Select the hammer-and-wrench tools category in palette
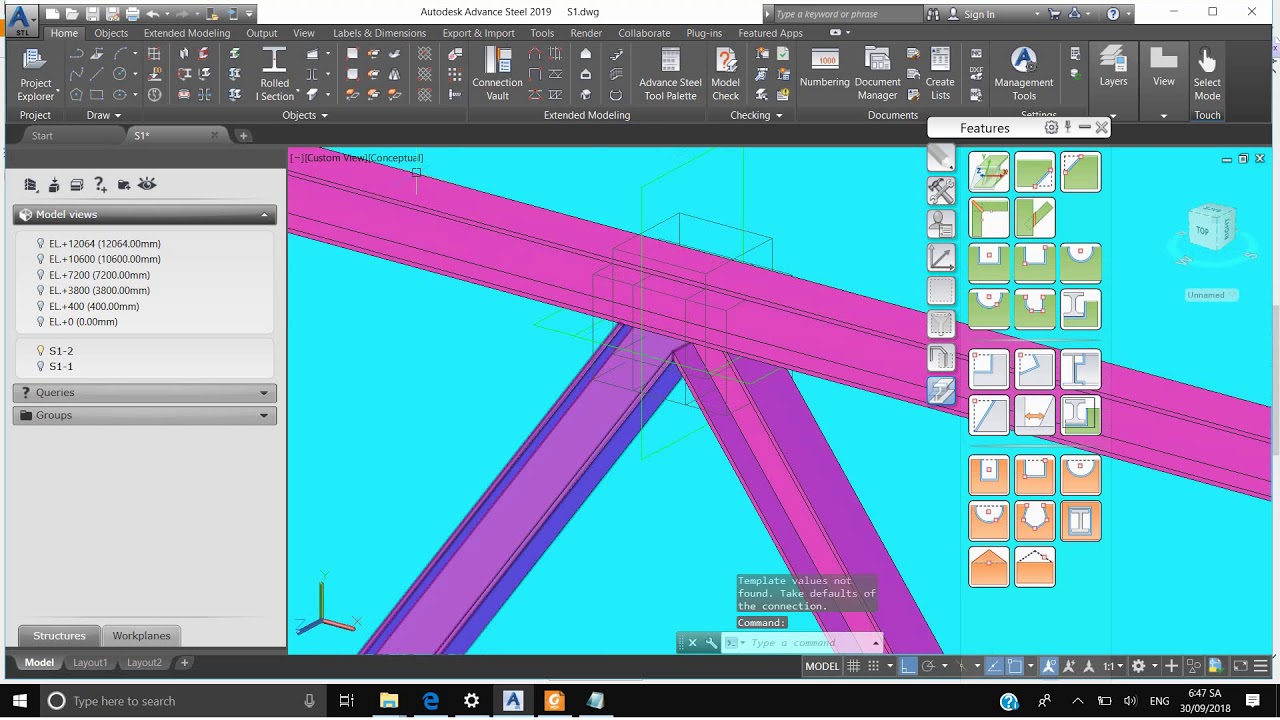The height and width of the screenshot is (720, 1280). pos(941,190)
